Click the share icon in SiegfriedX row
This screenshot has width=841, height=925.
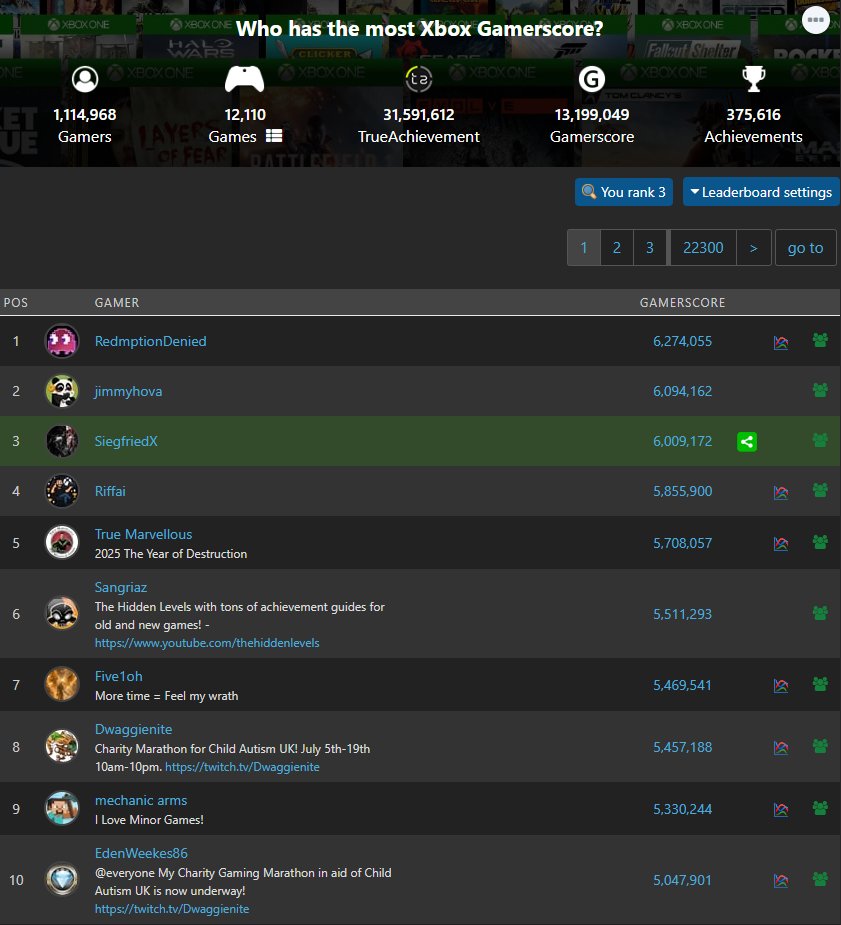747,441
